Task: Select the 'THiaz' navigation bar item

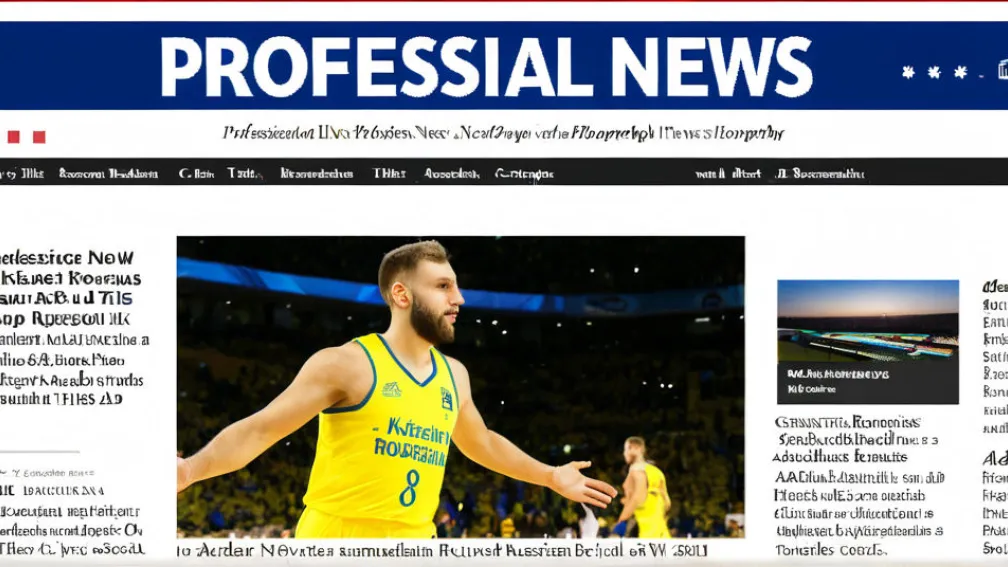Action: tap(389, 173)
